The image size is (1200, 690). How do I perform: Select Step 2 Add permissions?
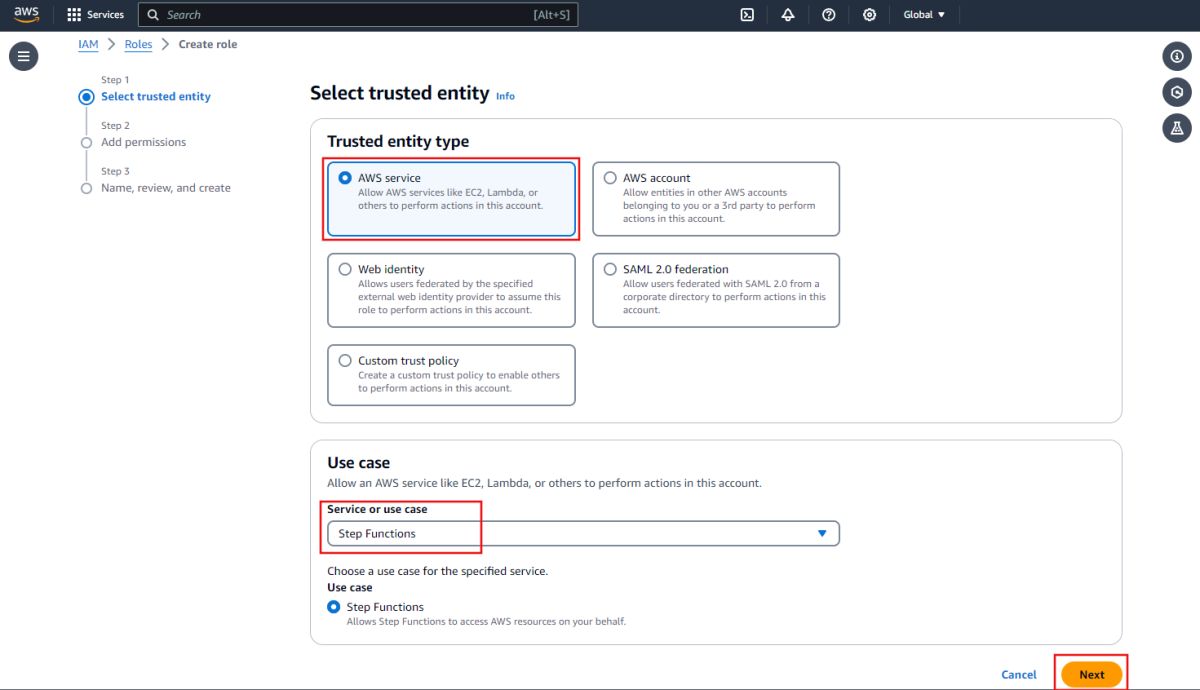click(143, 142)
